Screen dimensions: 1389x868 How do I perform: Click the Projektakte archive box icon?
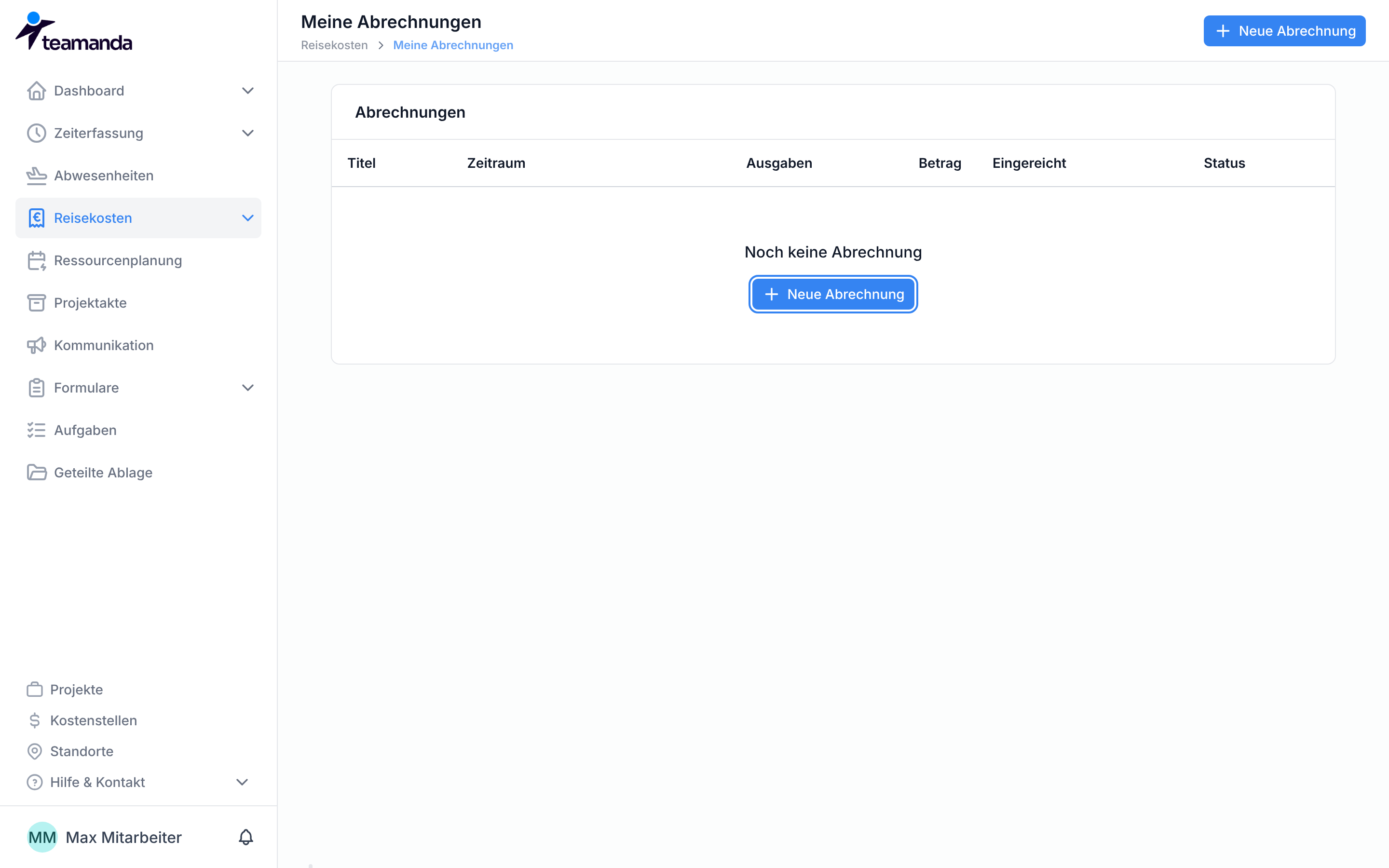click(36, 303)
